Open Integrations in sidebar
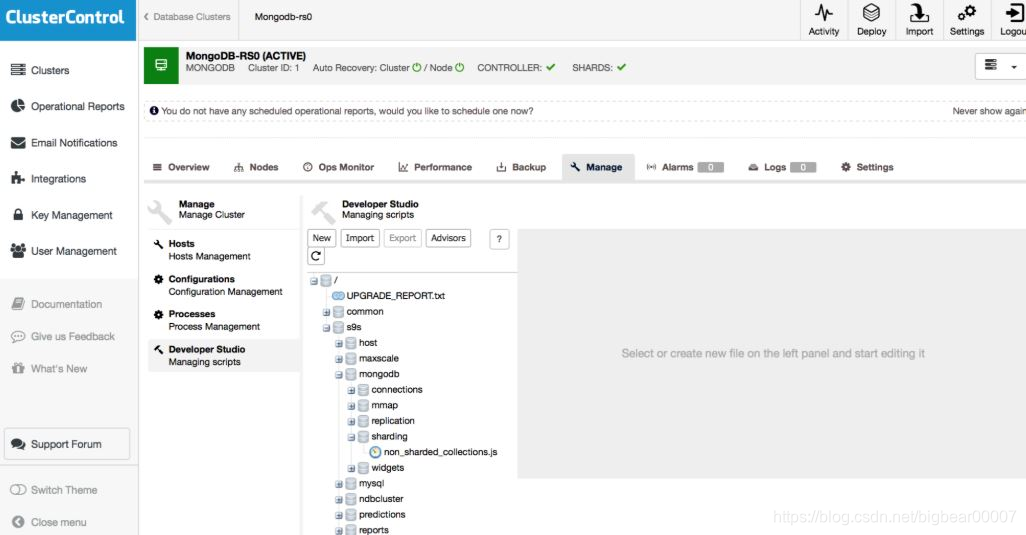 48,179
